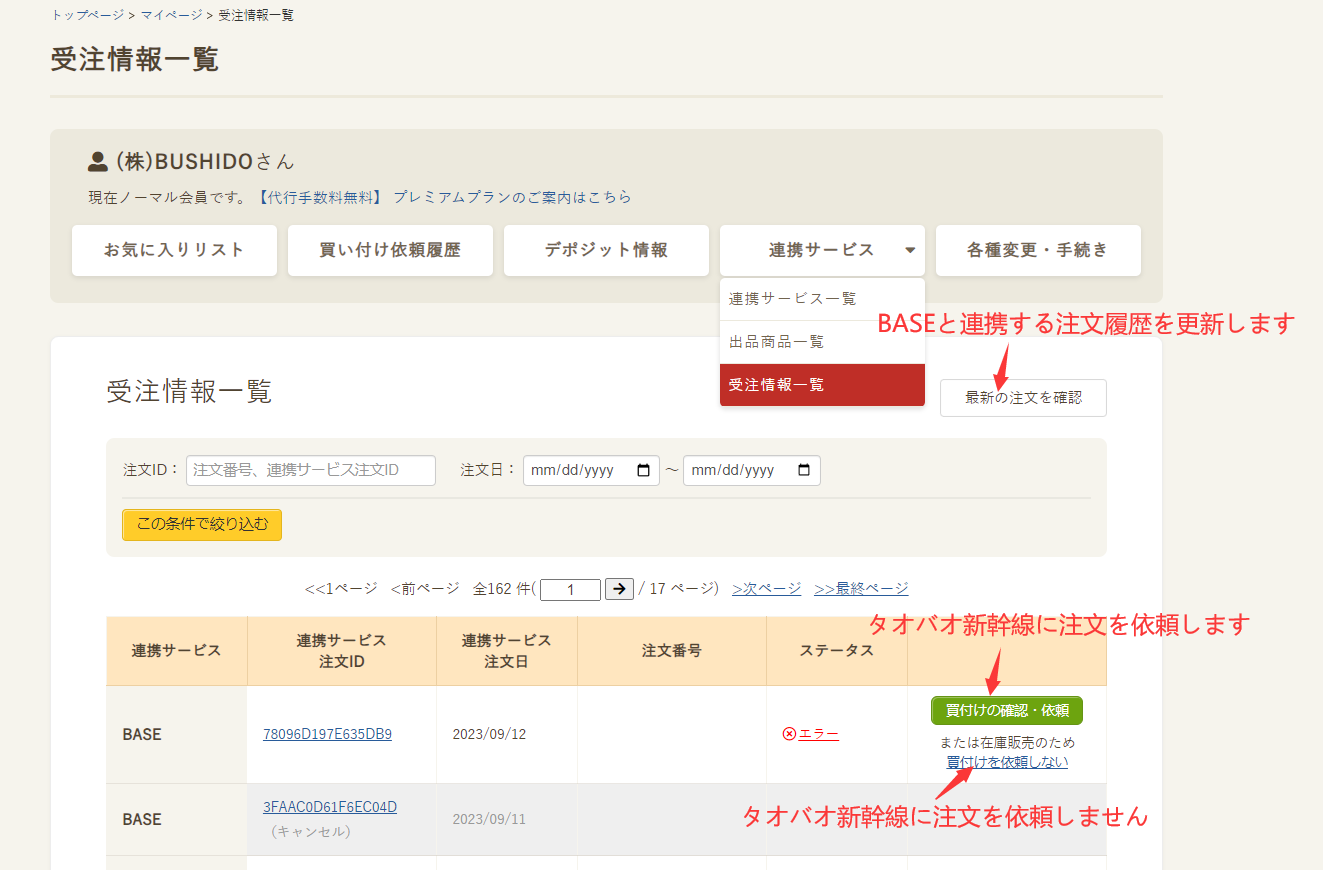Open デポジット情報
Image resolution: width=1323 pixels, height=870 pixels.
pos(606,251)
